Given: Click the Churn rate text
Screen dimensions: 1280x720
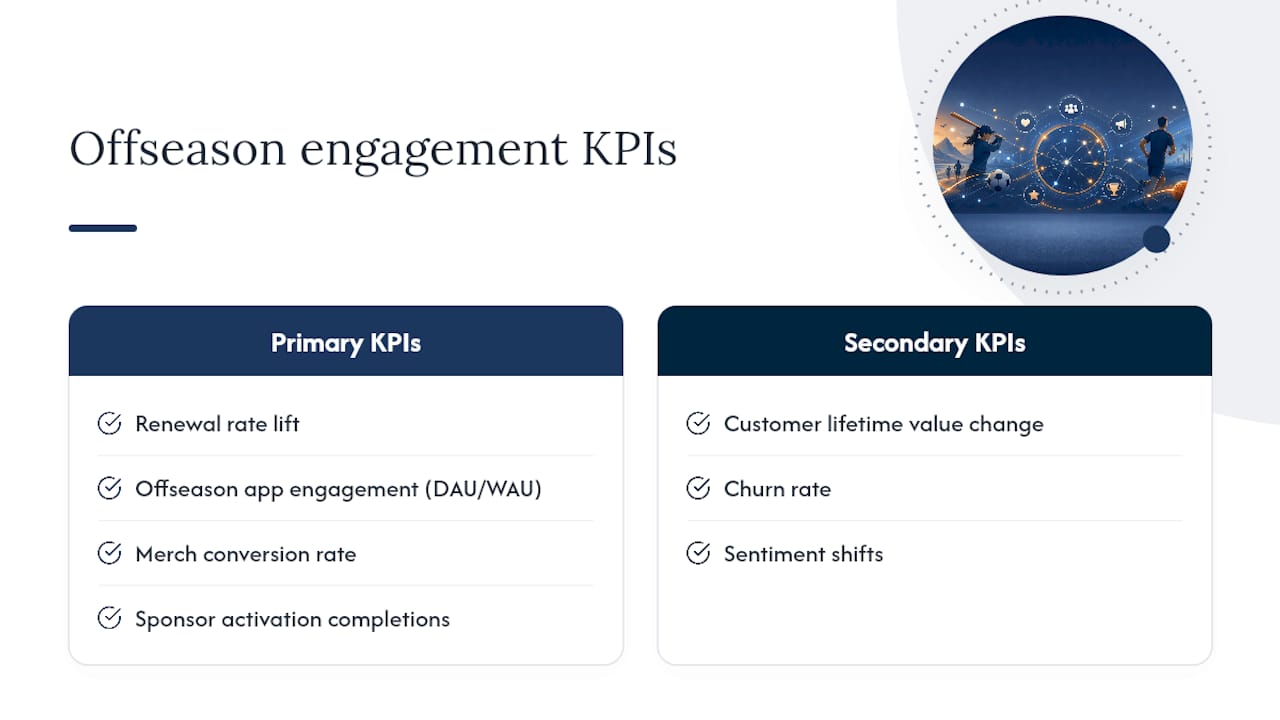Looking at the screenshot, I should point(778,489).
